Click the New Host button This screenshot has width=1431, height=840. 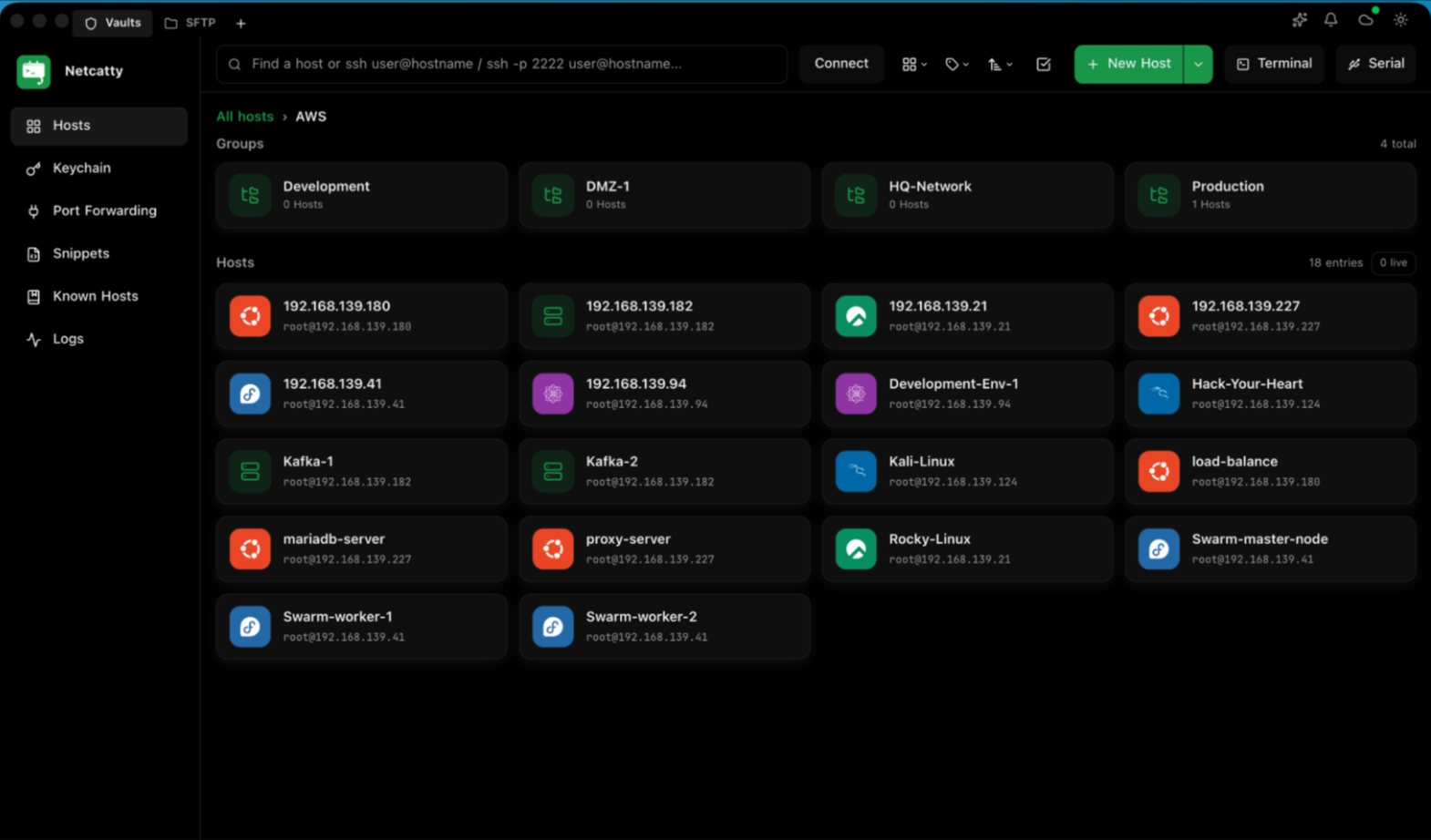(x=1128, y=64)
